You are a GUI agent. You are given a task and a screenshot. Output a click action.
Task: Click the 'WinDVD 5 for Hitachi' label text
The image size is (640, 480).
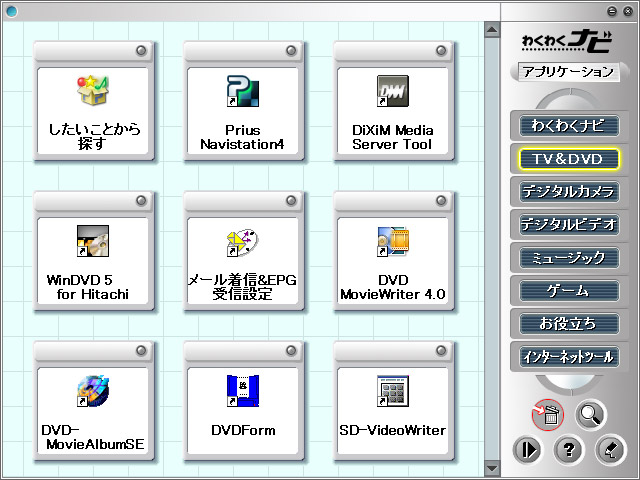tap(88, 287)
